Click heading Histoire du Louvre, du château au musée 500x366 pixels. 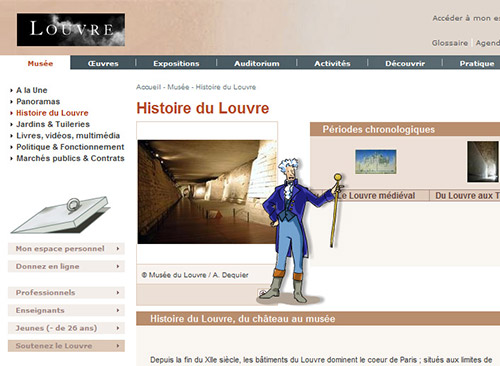tap(243, 319)
